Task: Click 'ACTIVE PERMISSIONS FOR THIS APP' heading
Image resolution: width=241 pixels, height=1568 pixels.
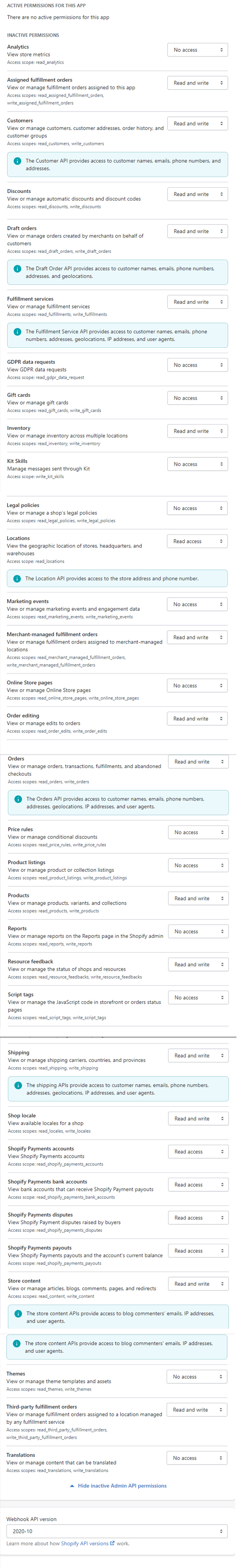Action: click(46, 5)
